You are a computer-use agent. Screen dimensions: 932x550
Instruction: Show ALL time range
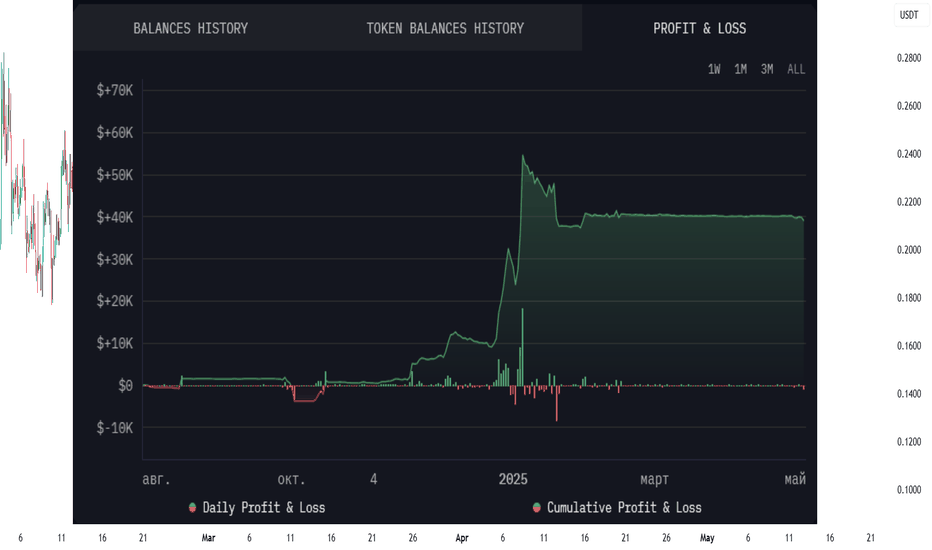[x=796, y=69]
